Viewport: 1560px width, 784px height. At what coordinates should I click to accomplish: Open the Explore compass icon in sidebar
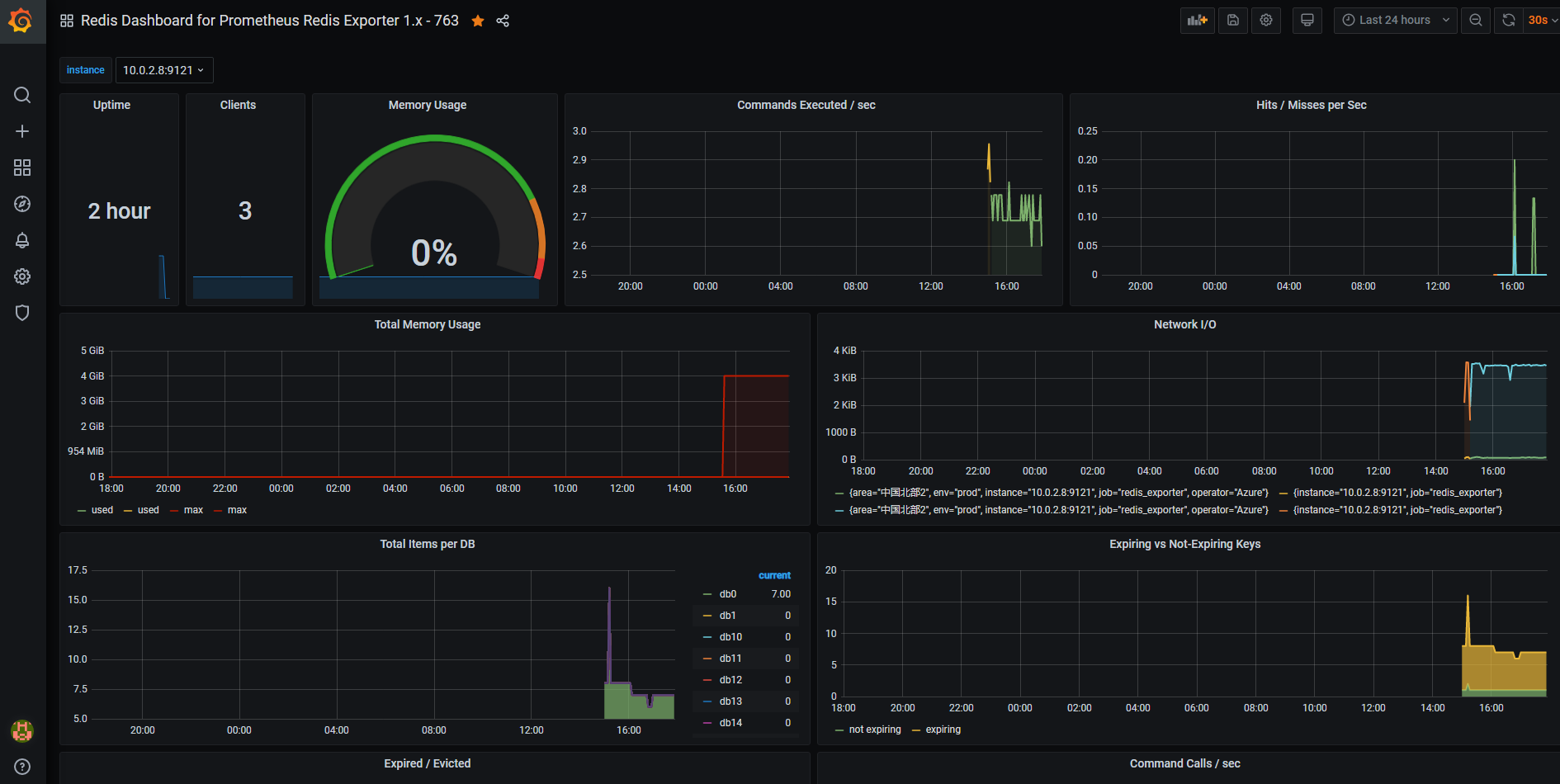pyautogui.click(x=22, y=204)
